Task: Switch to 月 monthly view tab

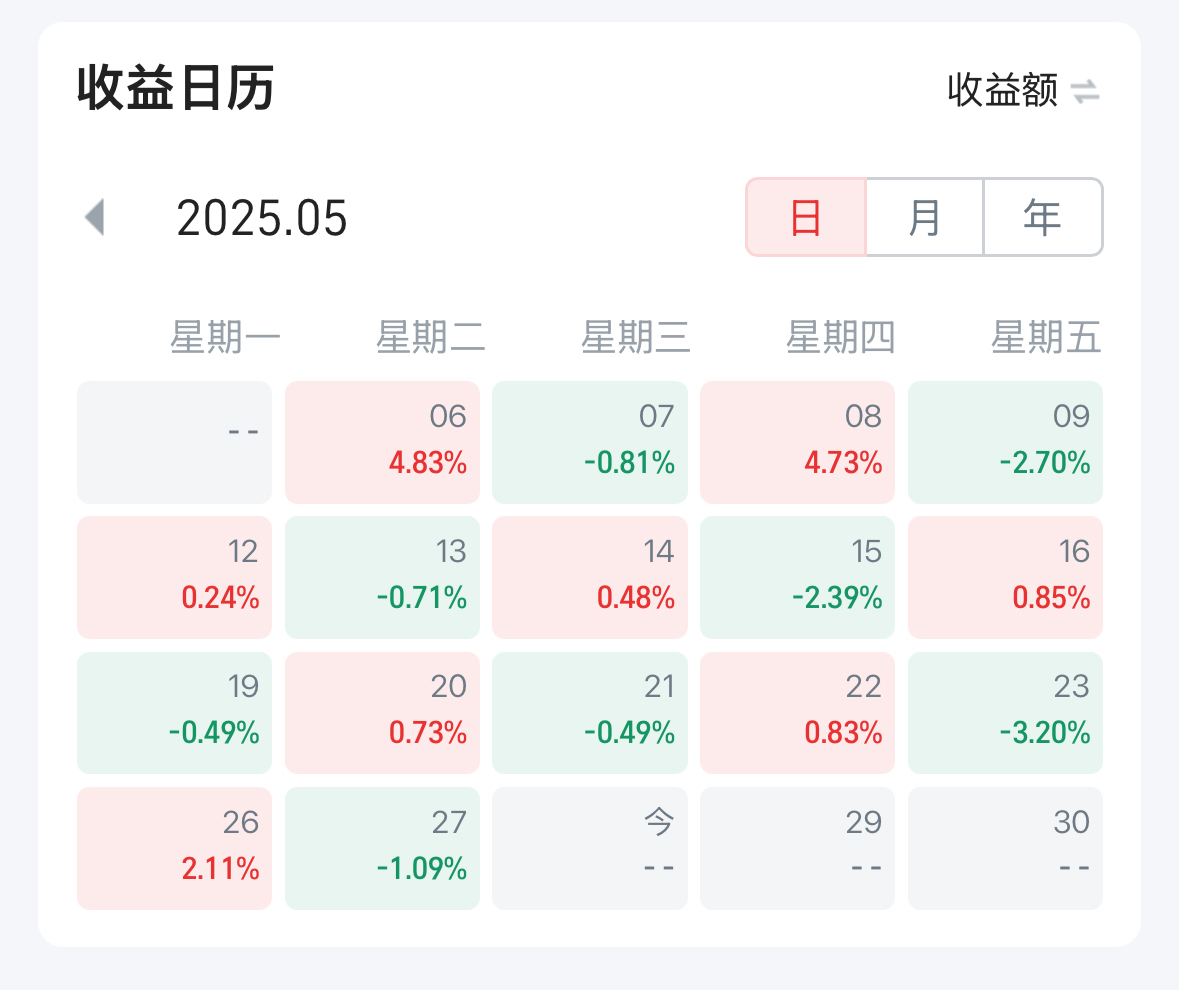Action: tap(925, 217)
